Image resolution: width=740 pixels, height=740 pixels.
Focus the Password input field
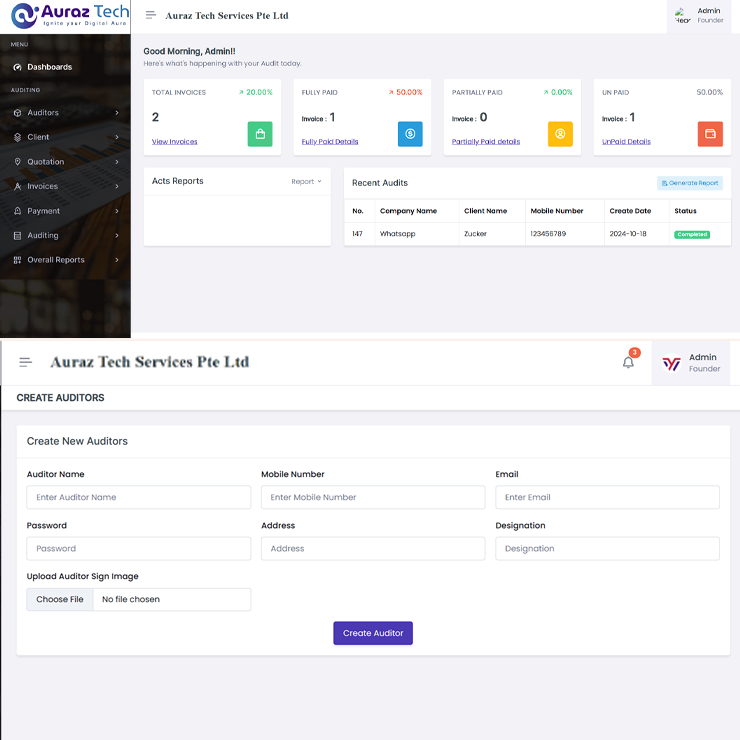pyautogui.click(x=139, y=549)
